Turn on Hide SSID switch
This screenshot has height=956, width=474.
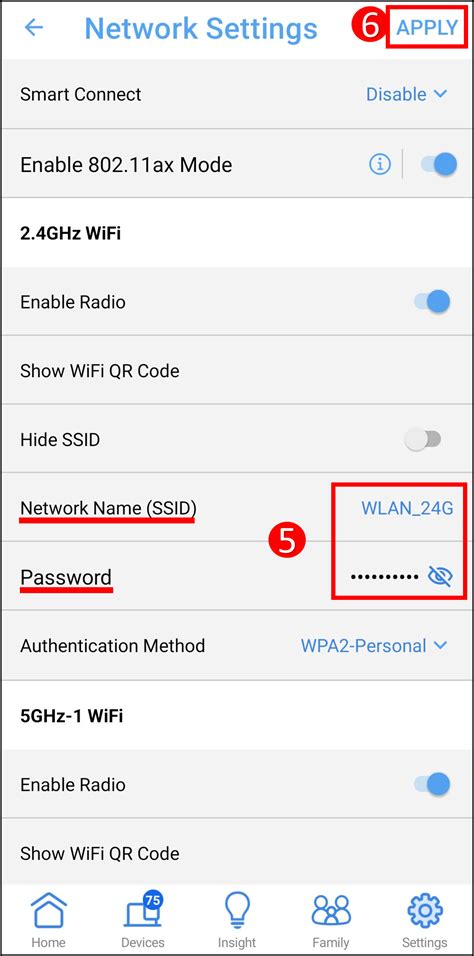click(423, 439)
